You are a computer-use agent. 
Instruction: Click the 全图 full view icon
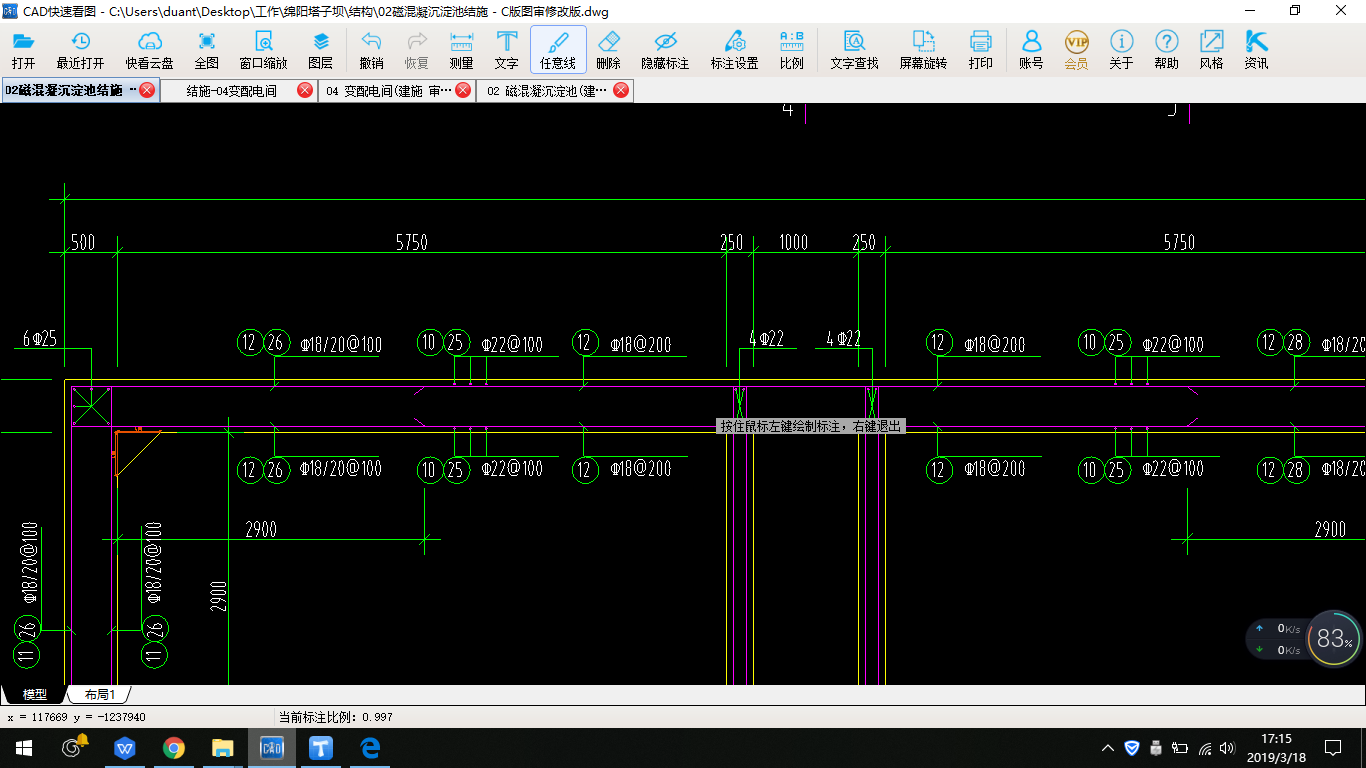(207, 49)
